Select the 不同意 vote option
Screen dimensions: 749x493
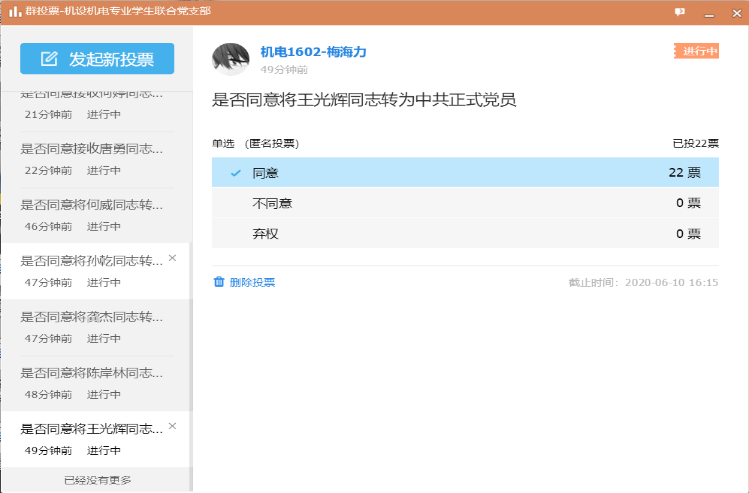pos(465,203)
